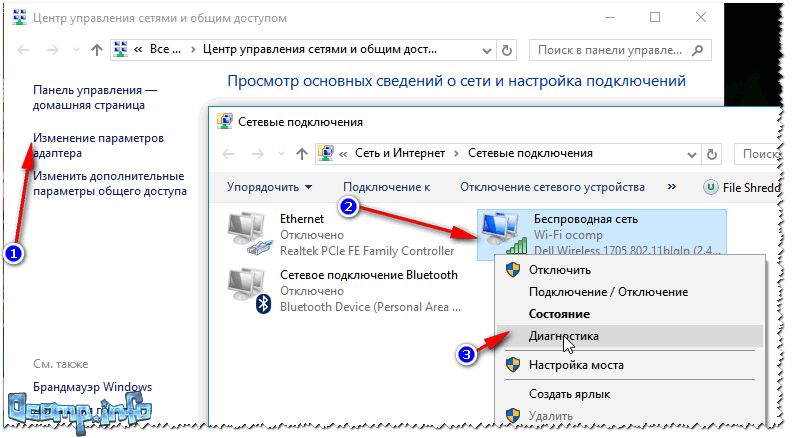
Task: Open recent locations chevron in Network and Sharing Center
Action: [x=76, y=50]
